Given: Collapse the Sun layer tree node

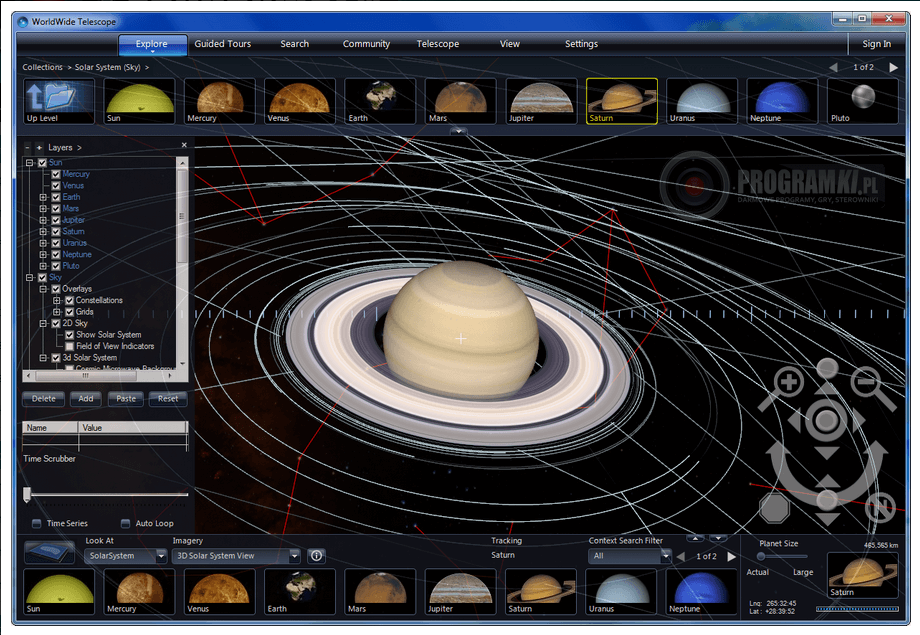Looking at the screenshot, I should tap(29, 163).
